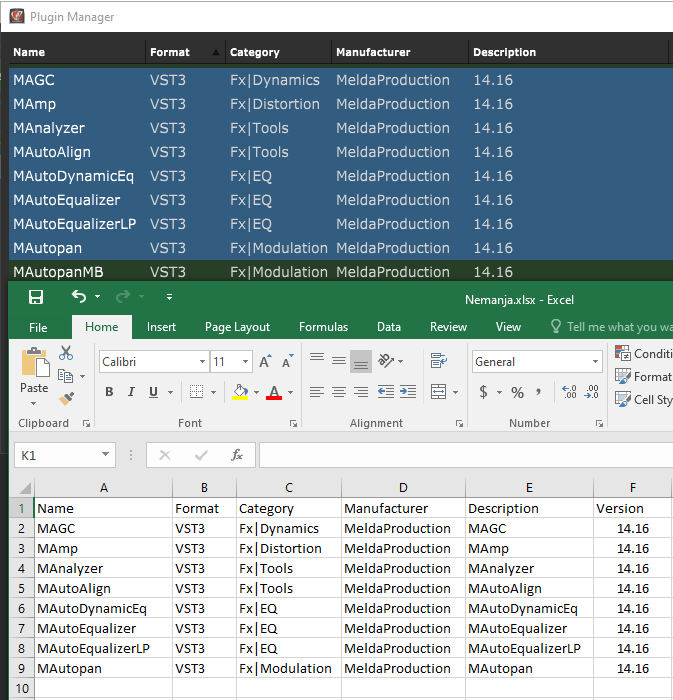The width and height of the screenshot is (673, 700).
Task: Open the Font Color dropdown arrow
Action: pos(291,392)
